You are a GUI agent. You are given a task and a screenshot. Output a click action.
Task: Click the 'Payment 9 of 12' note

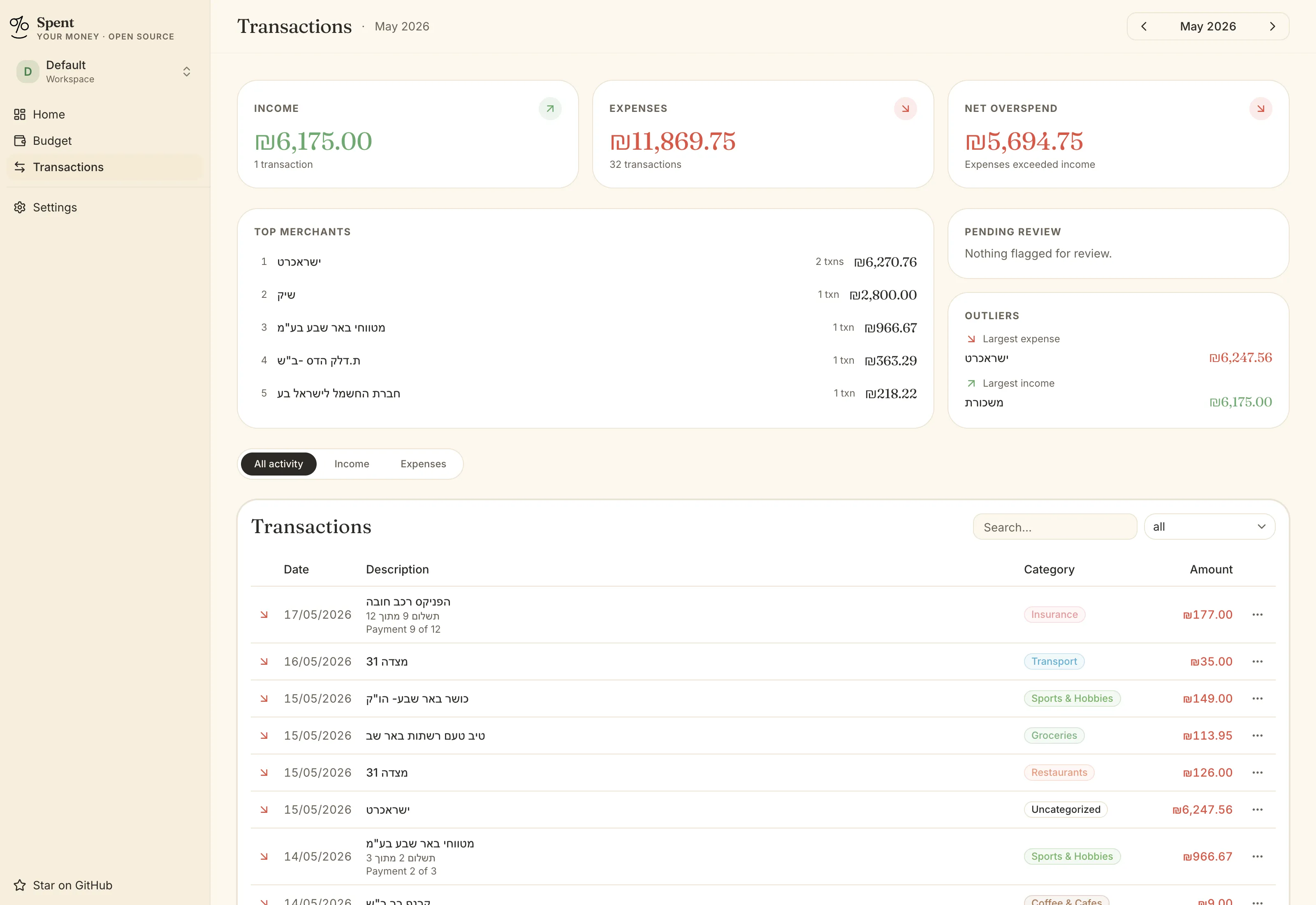click(403, 629)
